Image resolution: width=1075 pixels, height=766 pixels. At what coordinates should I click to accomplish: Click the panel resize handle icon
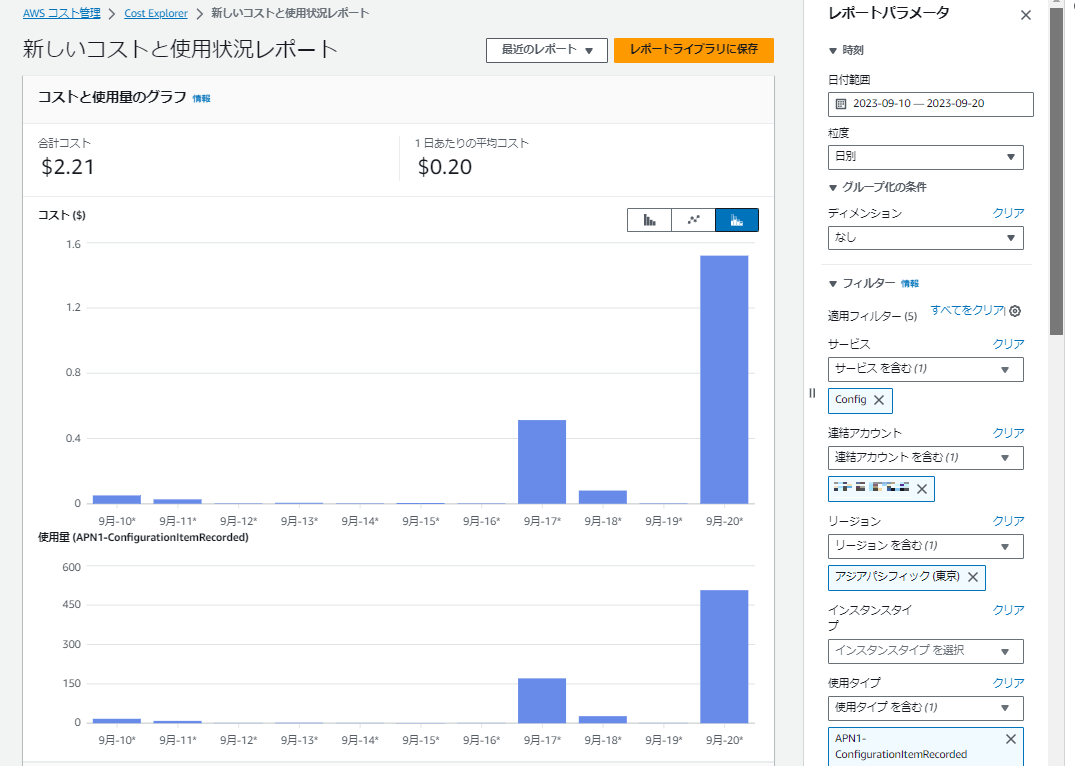(x=812, y=393)
